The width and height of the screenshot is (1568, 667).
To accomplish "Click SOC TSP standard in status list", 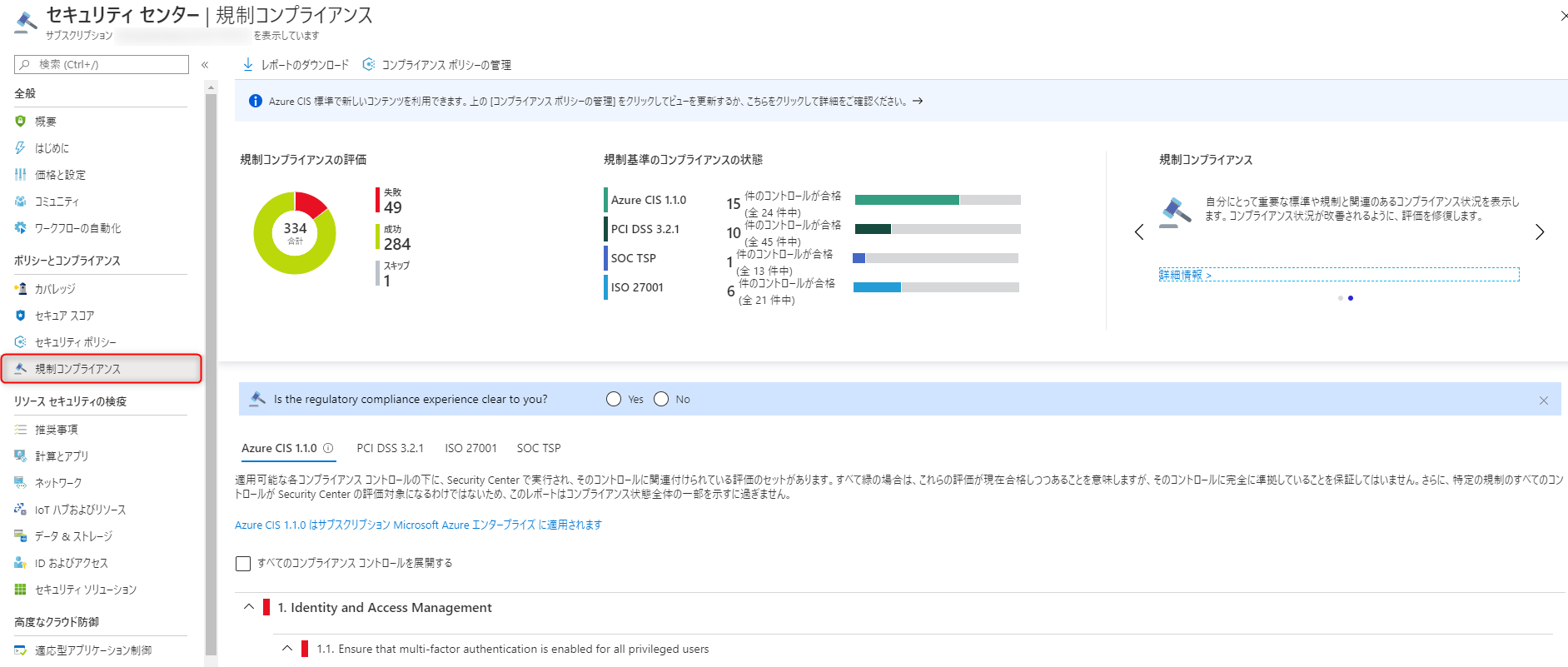I will 634,258.
